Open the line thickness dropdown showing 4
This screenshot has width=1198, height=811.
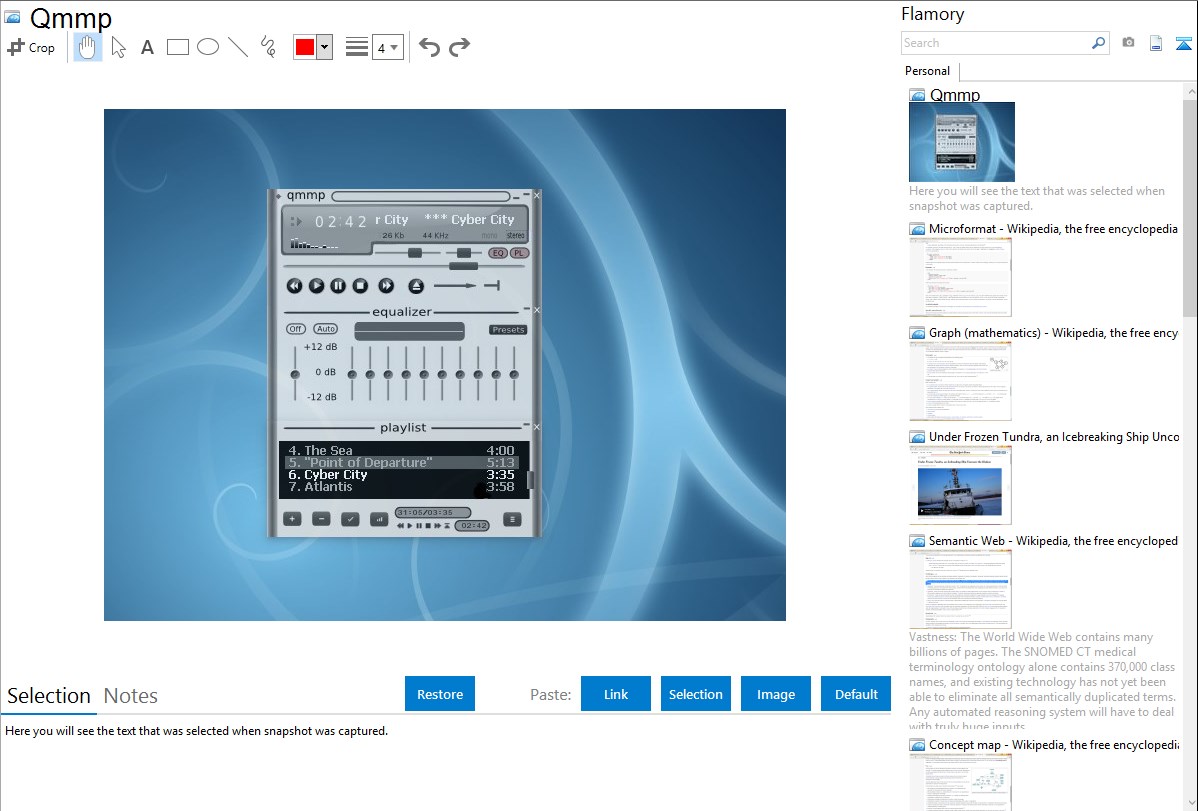click(x=387, y=47)
